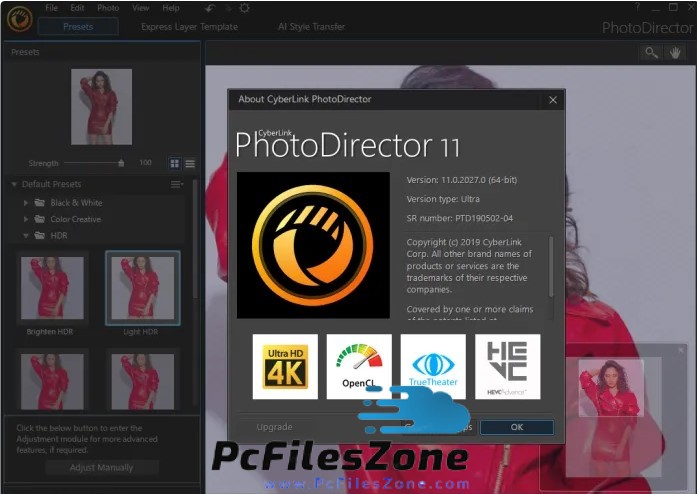Open the Photo menu

(x=108, y=8)
